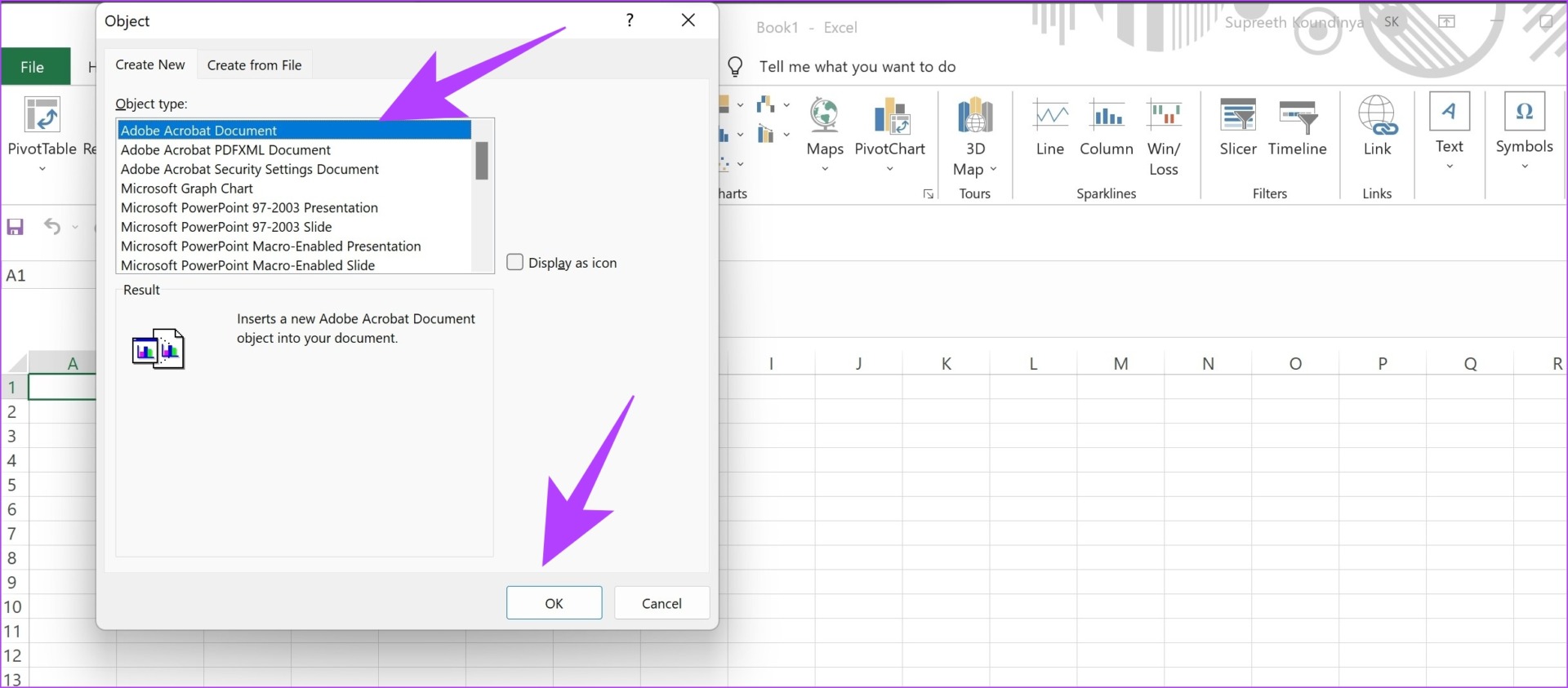Select column P header

(x=1383, y=363)
